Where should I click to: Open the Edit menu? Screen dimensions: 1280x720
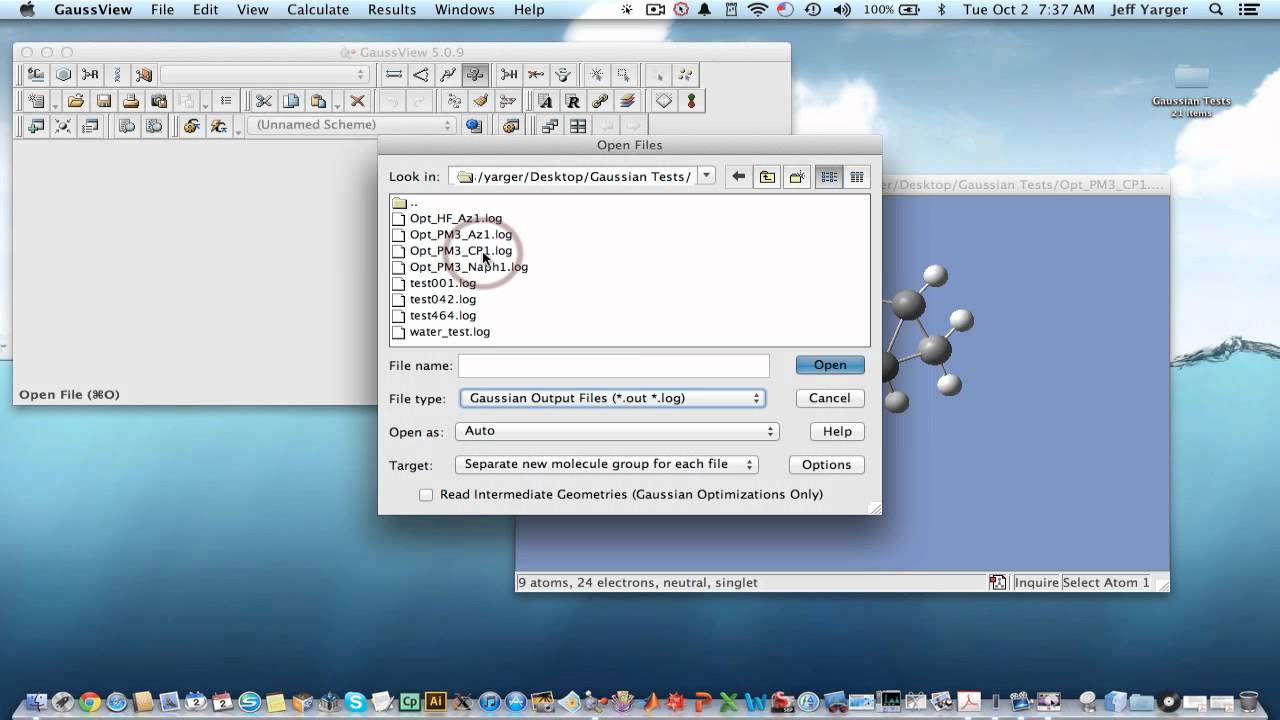tap(206, 10)
